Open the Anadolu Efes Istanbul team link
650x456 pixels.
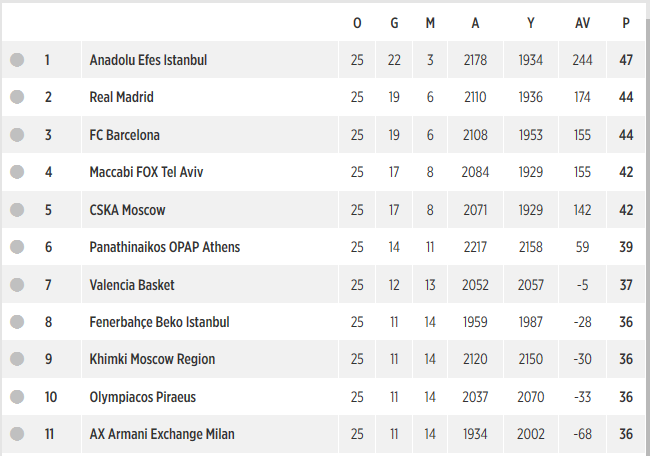click(x=148, y=60)
